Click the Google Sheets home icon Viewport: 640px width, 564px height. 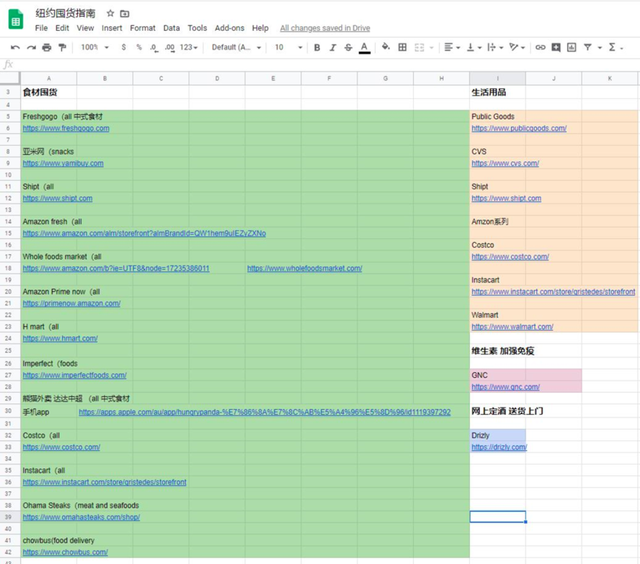(16, 19)
